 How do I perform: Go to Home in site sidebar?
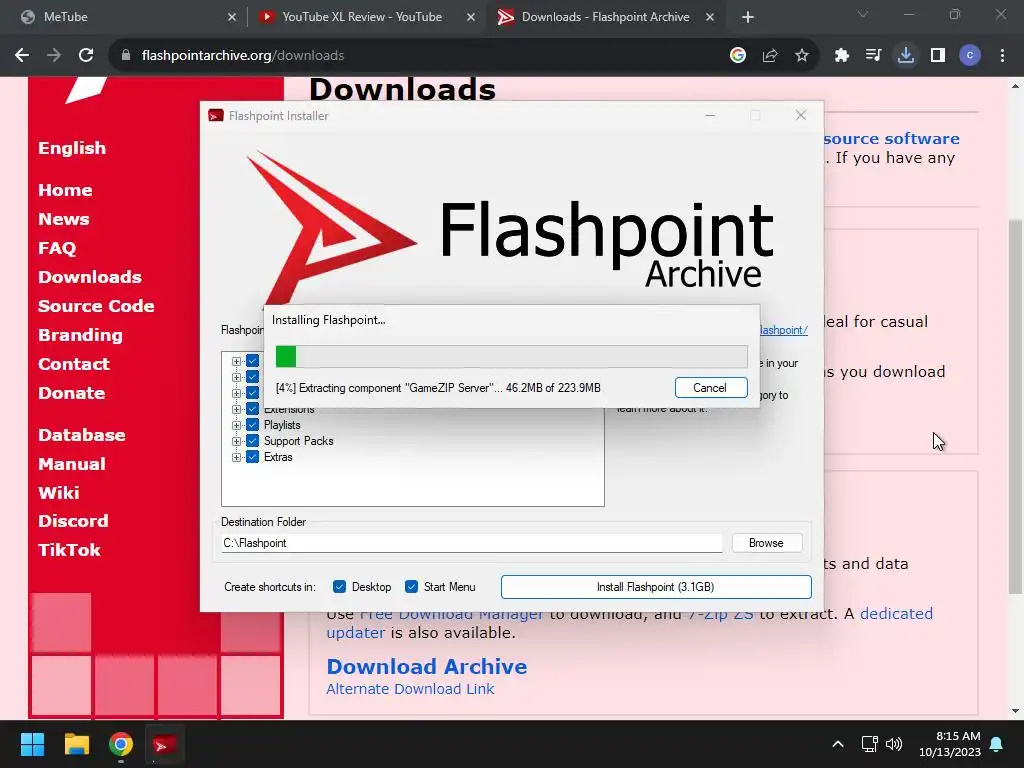[x=65, y=190]
